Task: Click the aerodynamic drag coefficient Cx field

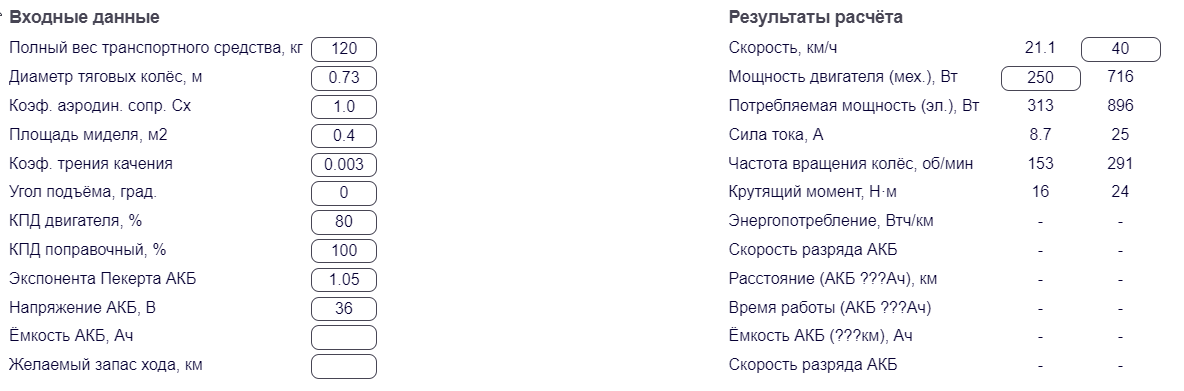Action: tap(344, 106)
